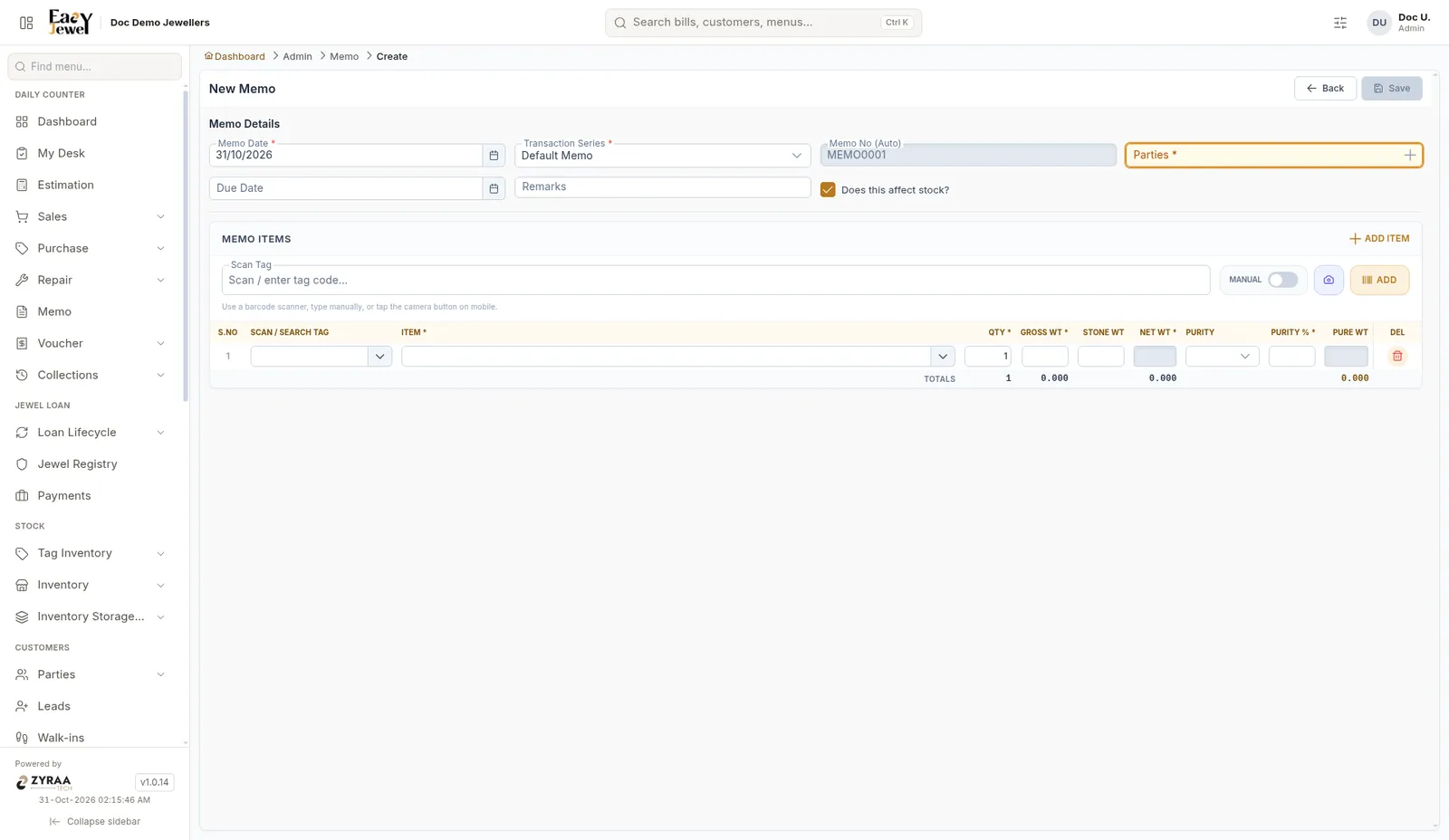
Task: Click the plus icon in Parties field
Action: coord(1410,156)
